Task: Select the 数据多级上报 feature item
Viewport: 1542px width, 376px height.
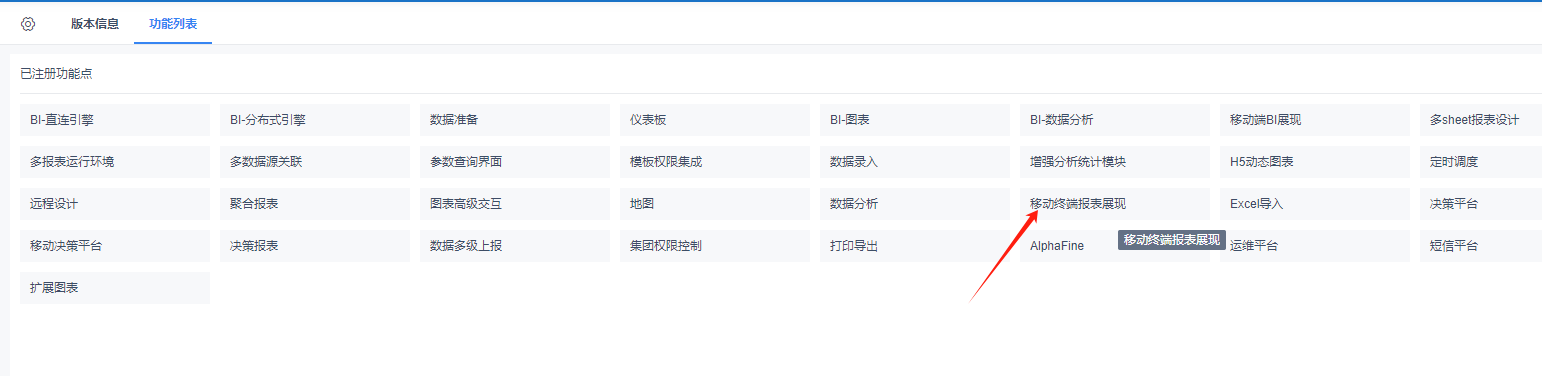Action: [x=515, y=246]
